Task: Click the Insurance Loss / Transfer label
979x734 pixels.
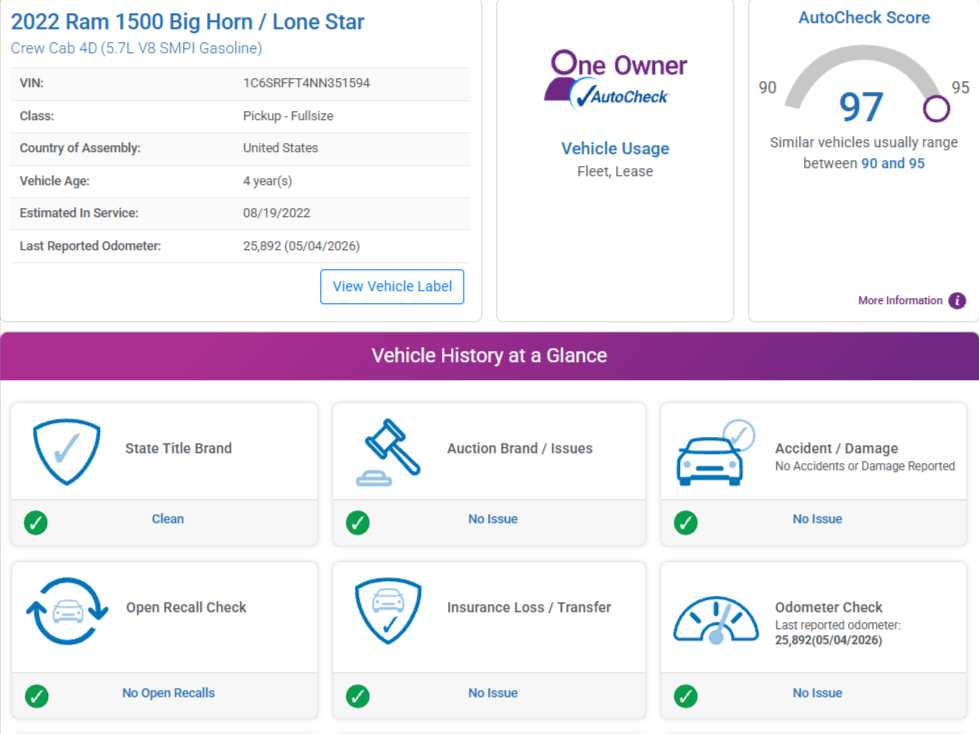Action: click(529, 607)
